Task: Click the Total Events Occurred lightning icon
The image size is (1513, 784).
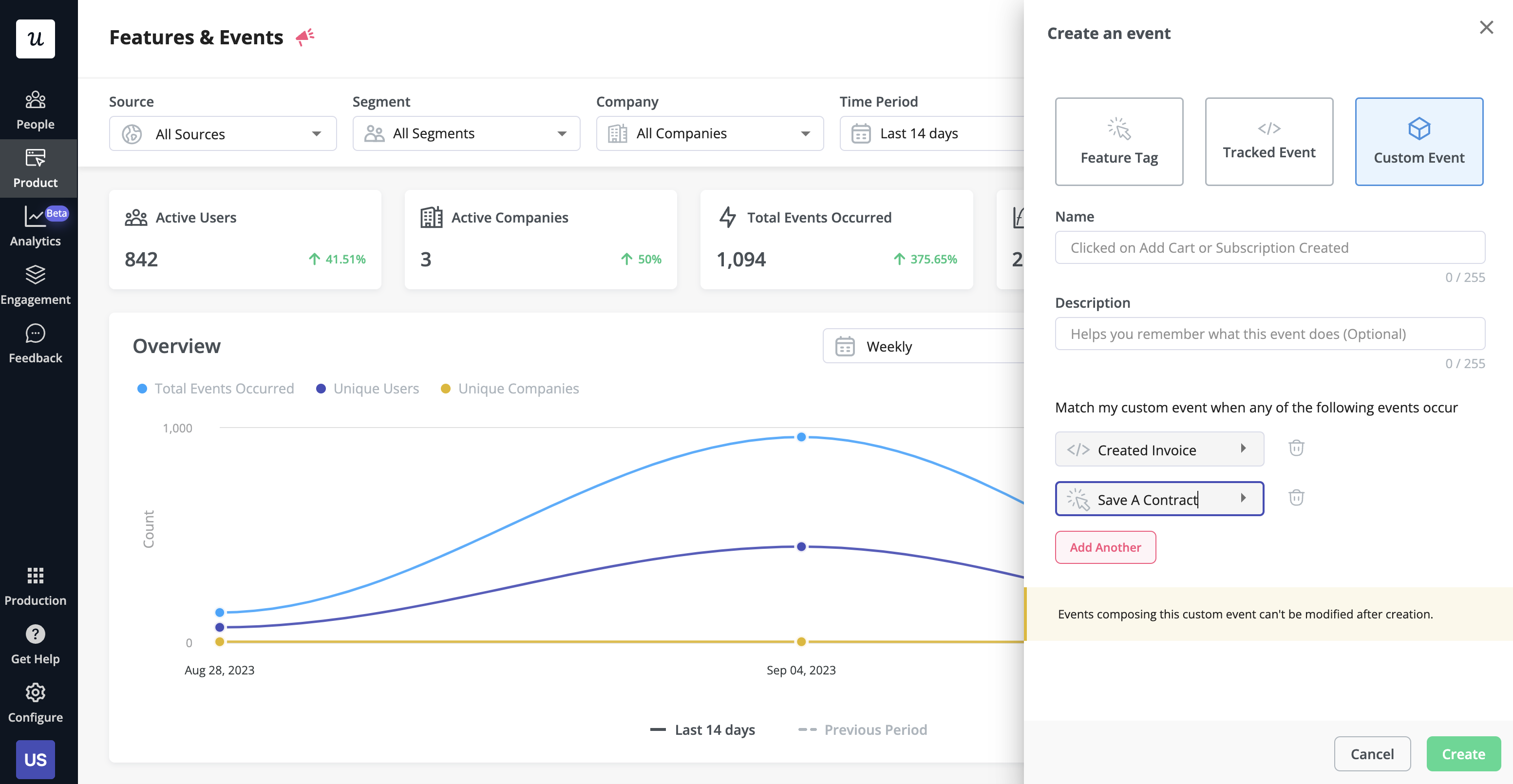Action: click(x=727, y=217)
